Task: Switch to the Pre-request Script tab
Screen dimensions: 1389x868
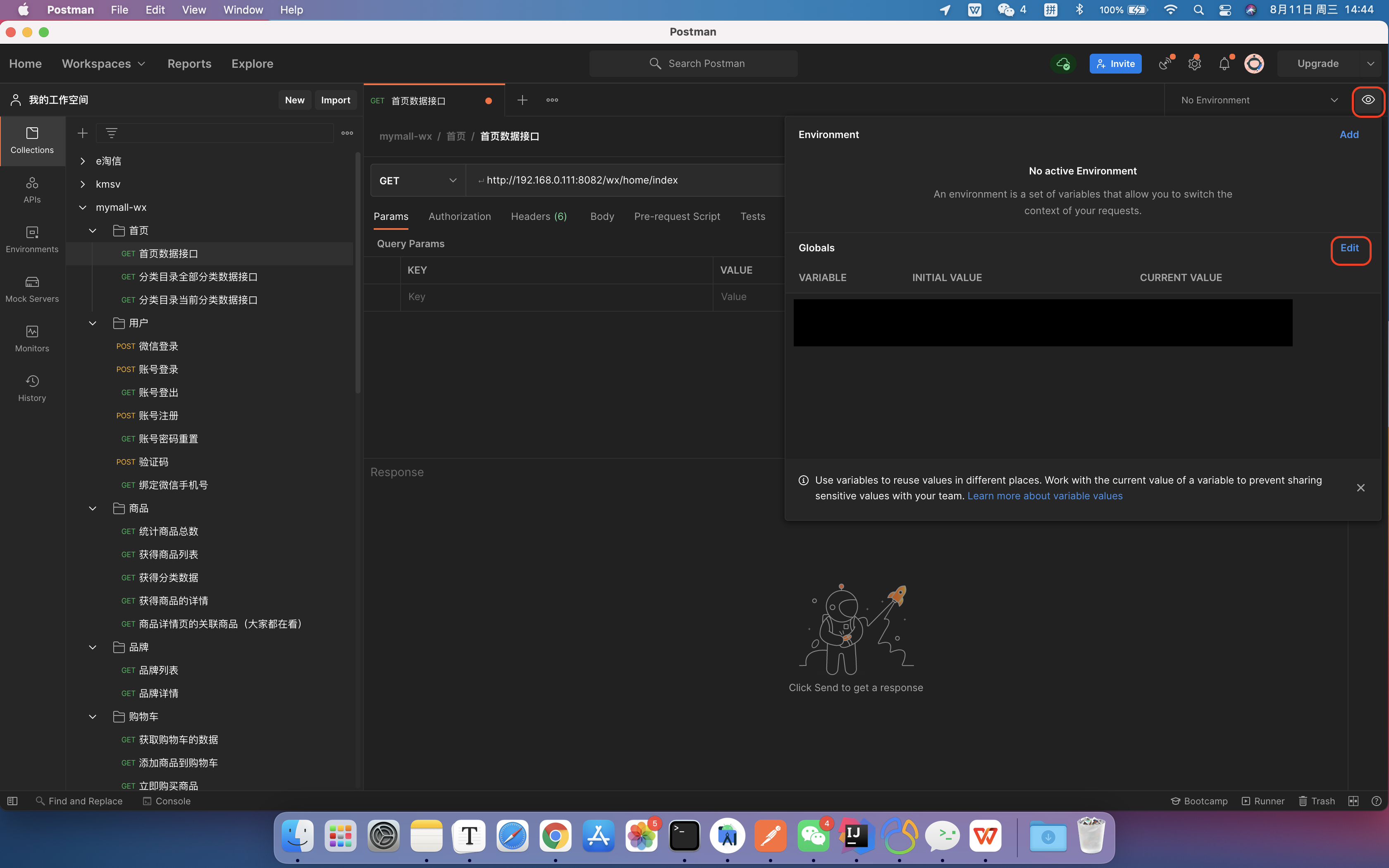Action: click(x=677, y=217)
